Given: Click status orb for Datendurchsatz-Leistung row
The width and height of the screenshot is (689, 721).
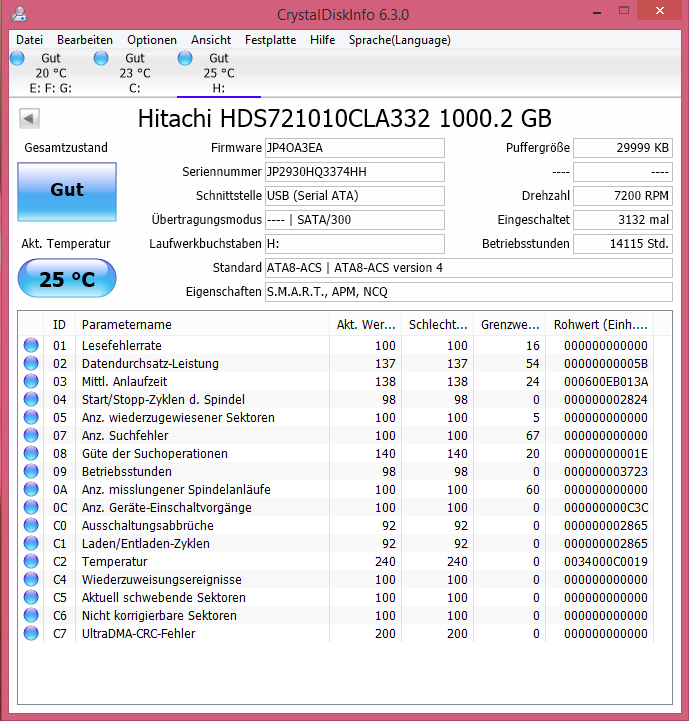Looking at the screenshot, I should click(x=31, y=363).
